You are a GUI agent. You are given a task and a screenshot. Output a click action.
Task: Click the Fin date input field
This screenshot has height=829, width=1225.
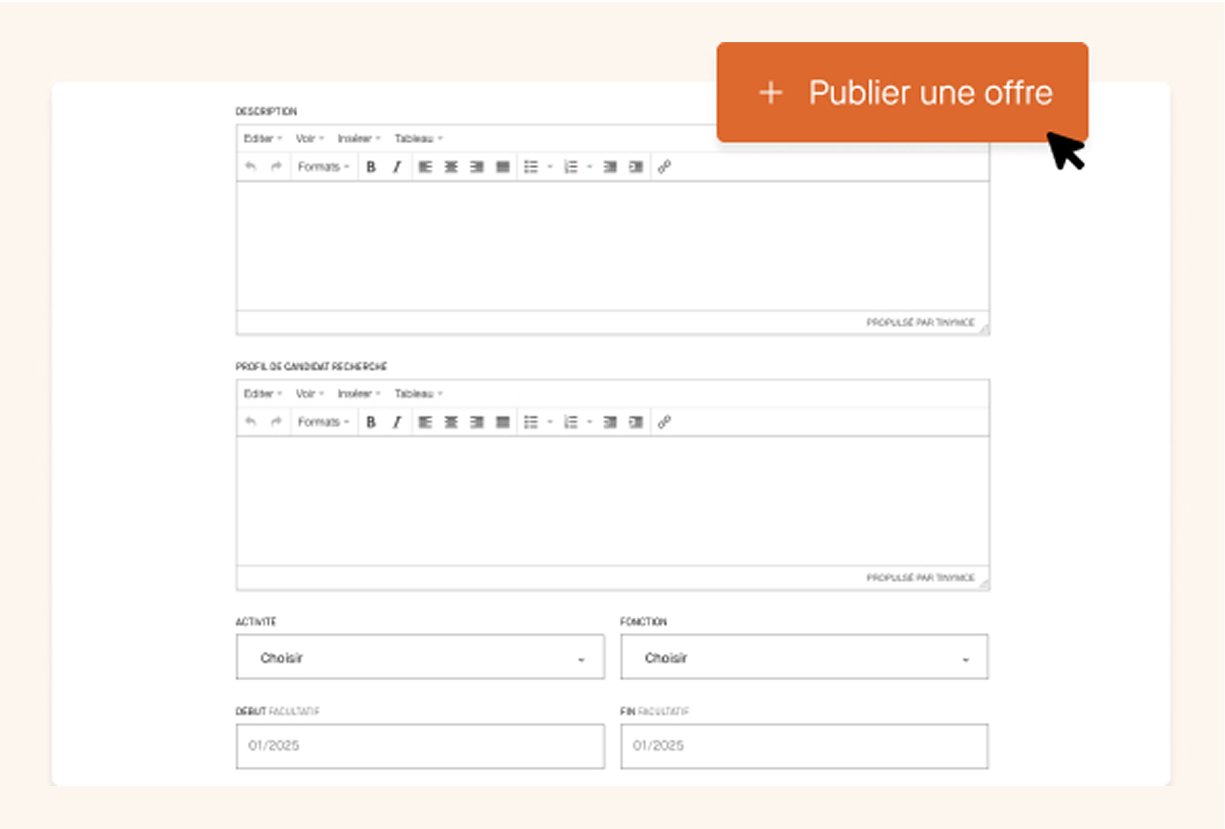(x=804, y=746)
